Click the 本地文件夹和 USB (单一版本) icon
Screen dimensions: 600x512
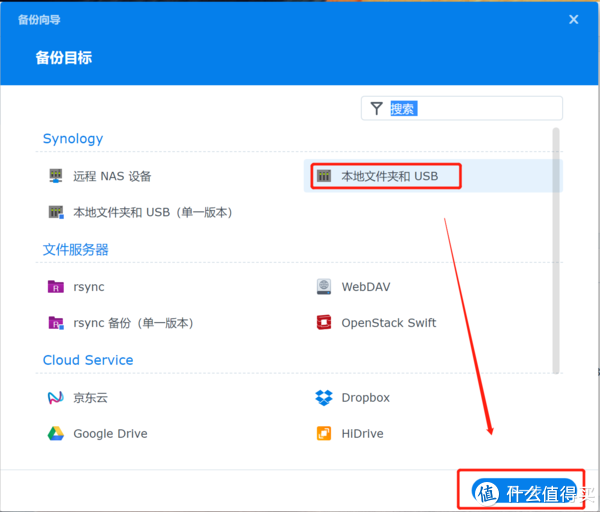pos(56,212)
